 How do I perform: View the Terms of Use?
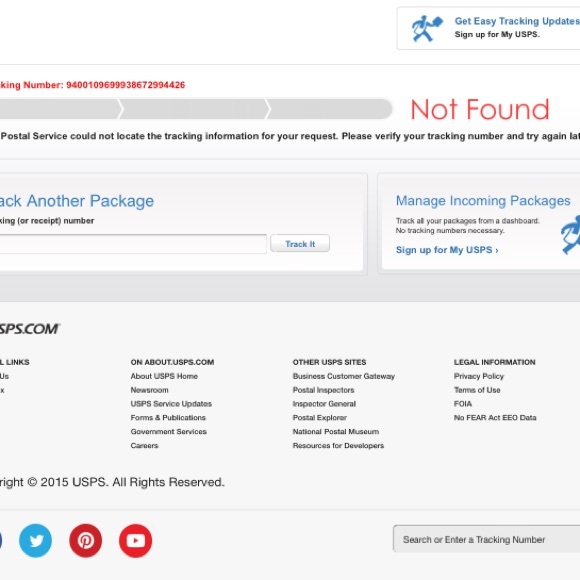pyautogui.click(x=477, y=390)
